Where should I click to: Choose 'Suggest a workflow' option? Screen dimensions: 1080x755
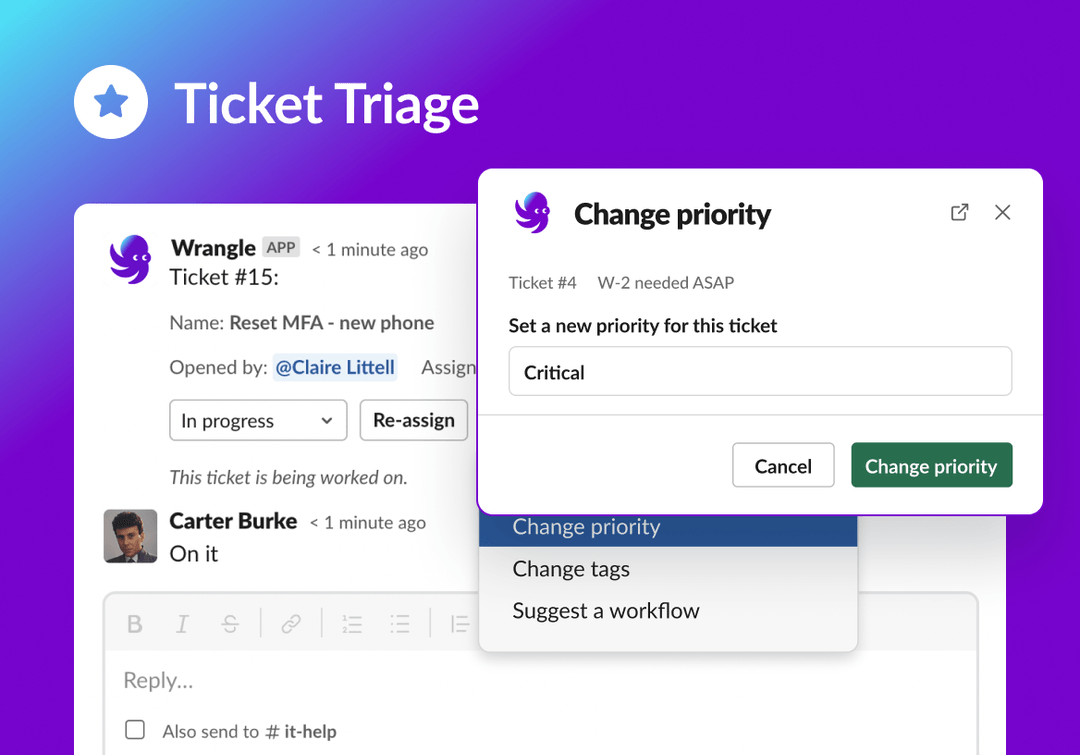click(x=605, y=610)
